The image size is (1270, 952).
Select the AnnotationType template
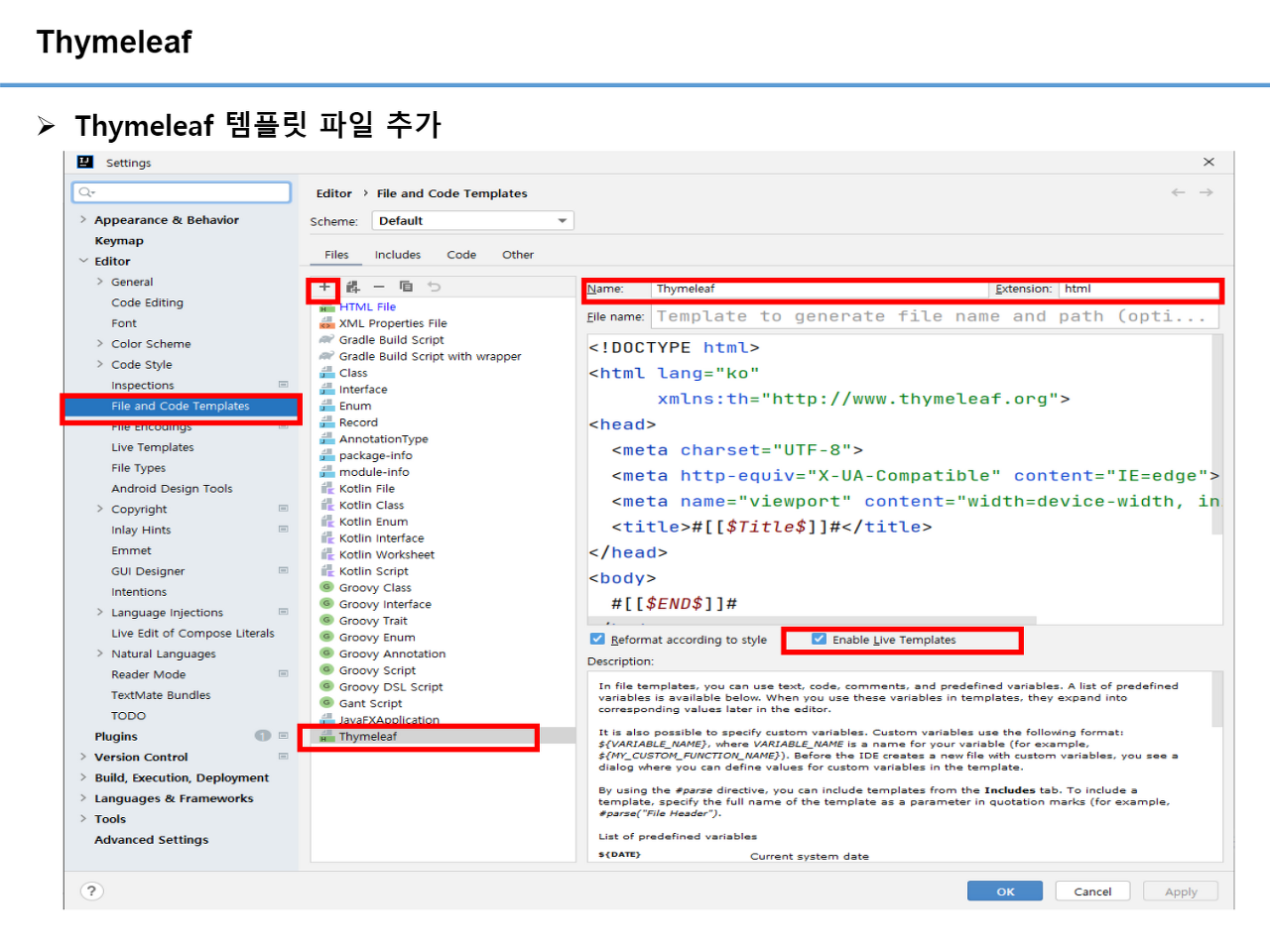click(x=384, y=439)
